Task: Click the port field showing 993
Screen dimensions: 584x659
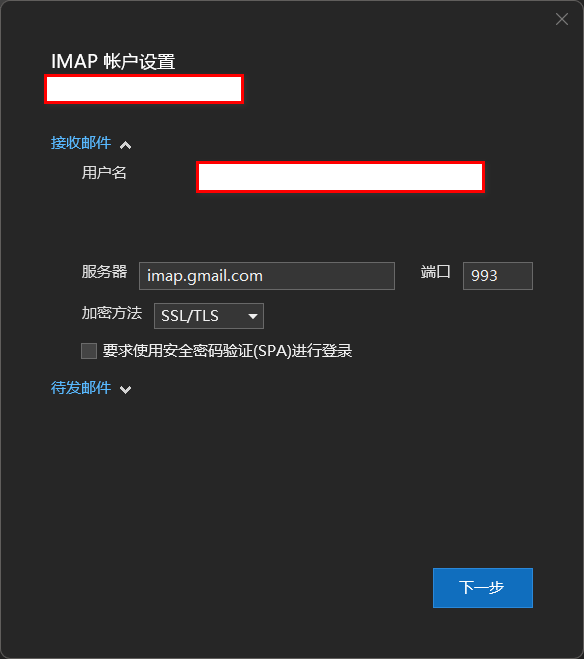Action: pos(498,276)
